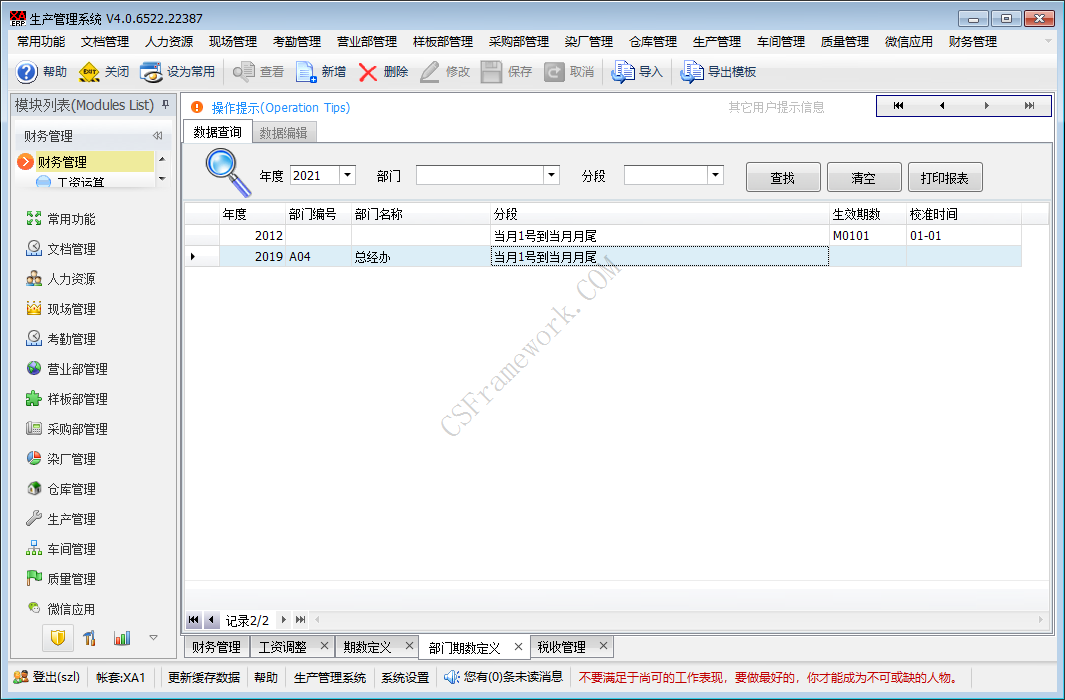Expand sidebar footer overflow arrow
Viewport: 1065px width, 700px height.
coord(154,638)
